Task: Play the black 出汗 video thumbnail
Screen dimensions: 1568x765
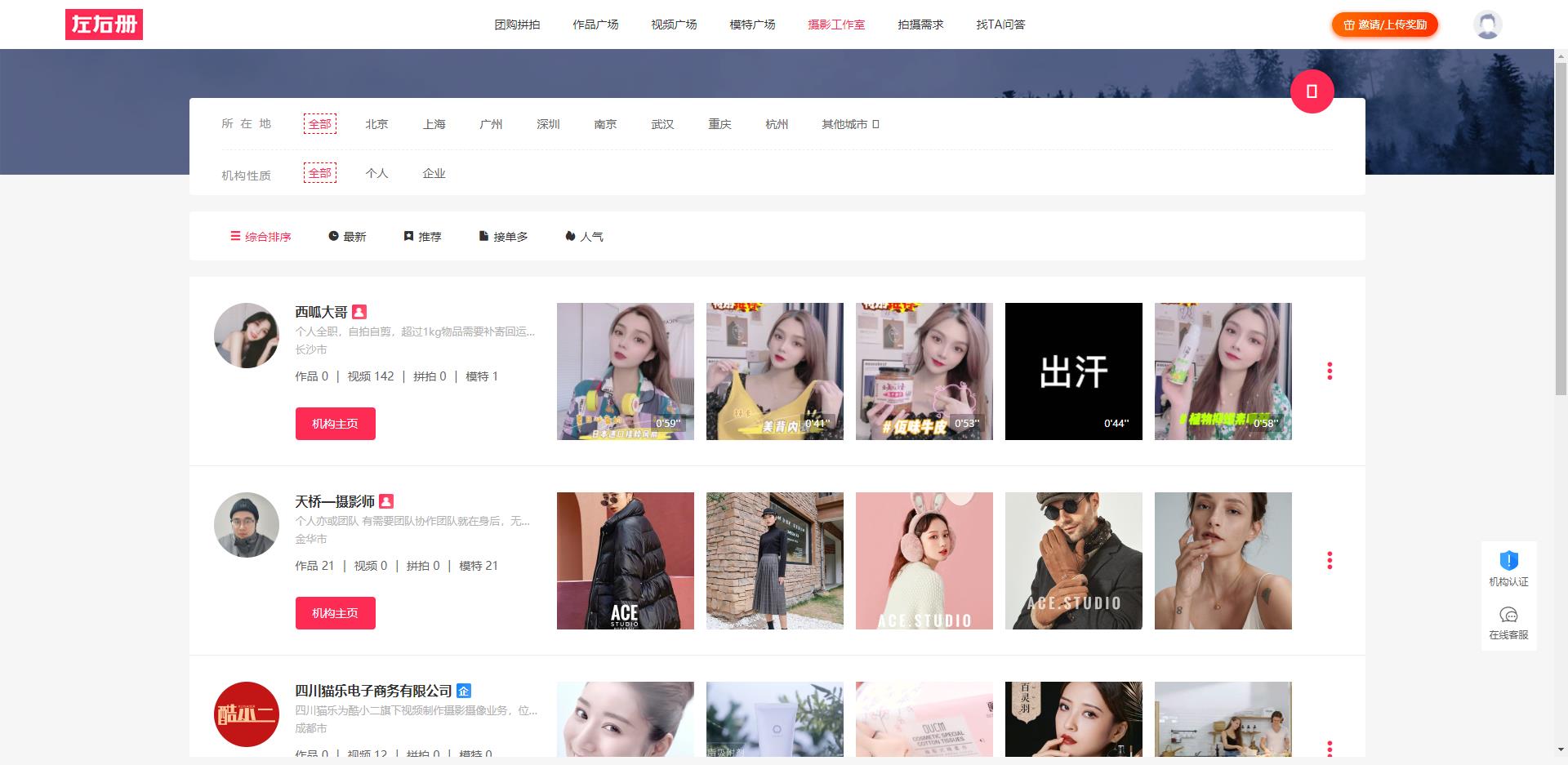Action: coord(1074,371)
